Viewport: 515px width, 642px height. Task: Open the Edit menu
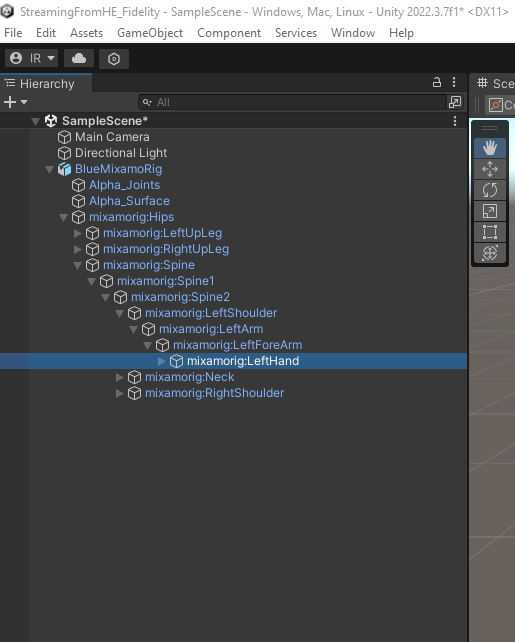click(x=46, y=33)
